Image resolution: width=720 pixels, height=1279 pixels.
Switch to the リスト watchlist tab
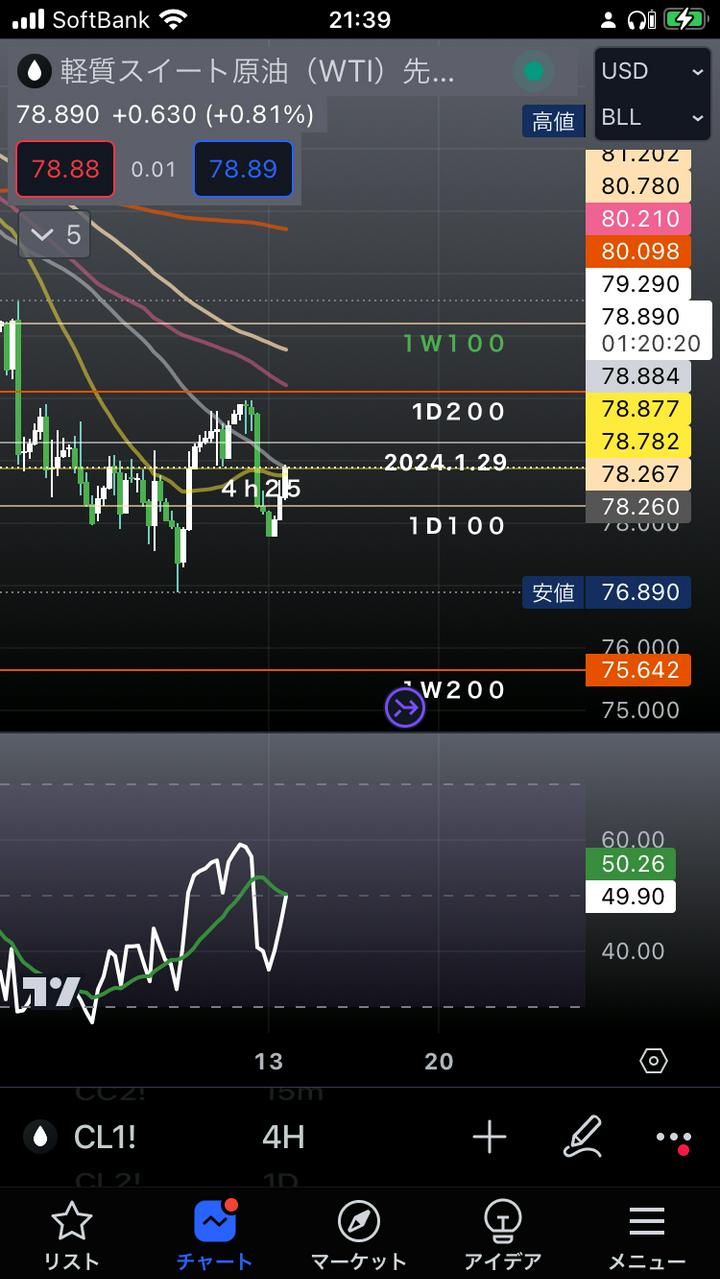click(72, 1235)
